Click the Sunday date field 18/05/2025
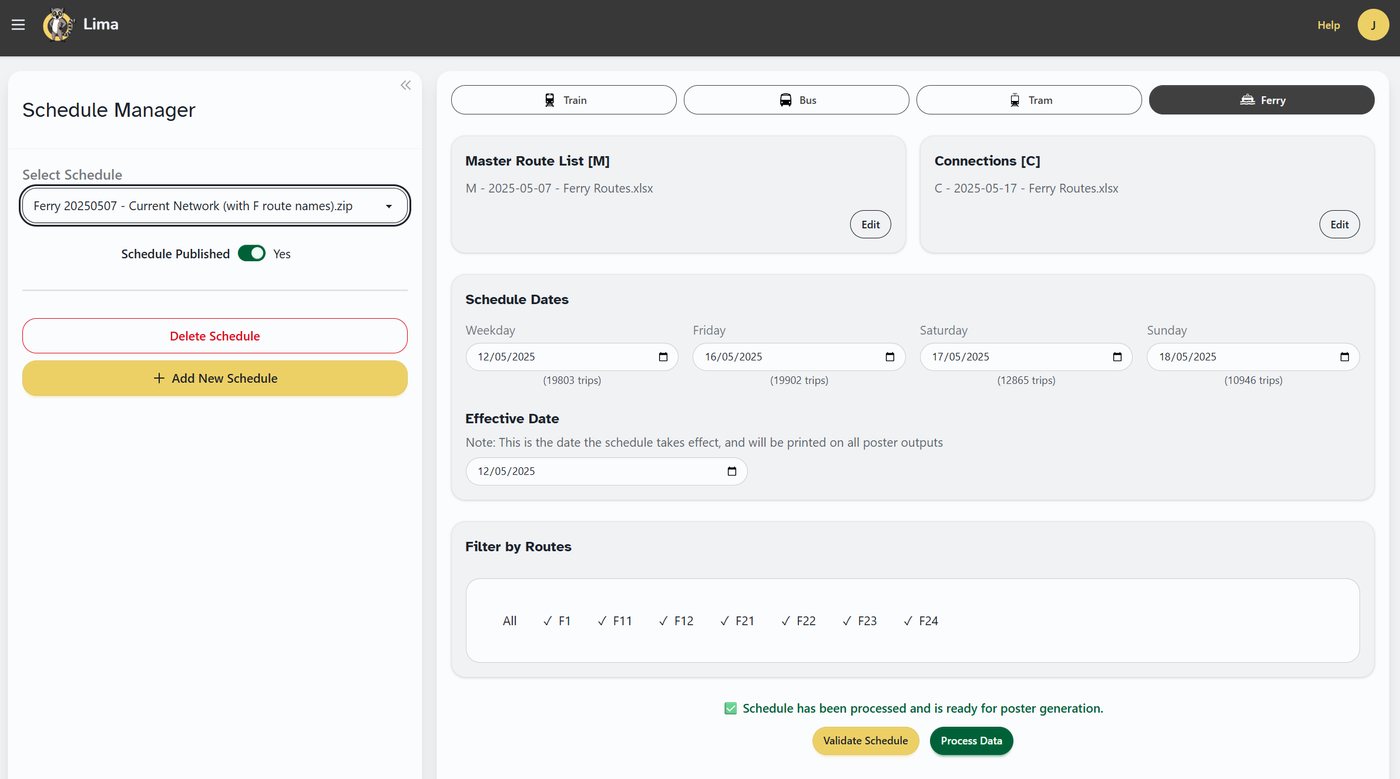Viewport: 1400px width, 779px height. tap(1253, 357)
